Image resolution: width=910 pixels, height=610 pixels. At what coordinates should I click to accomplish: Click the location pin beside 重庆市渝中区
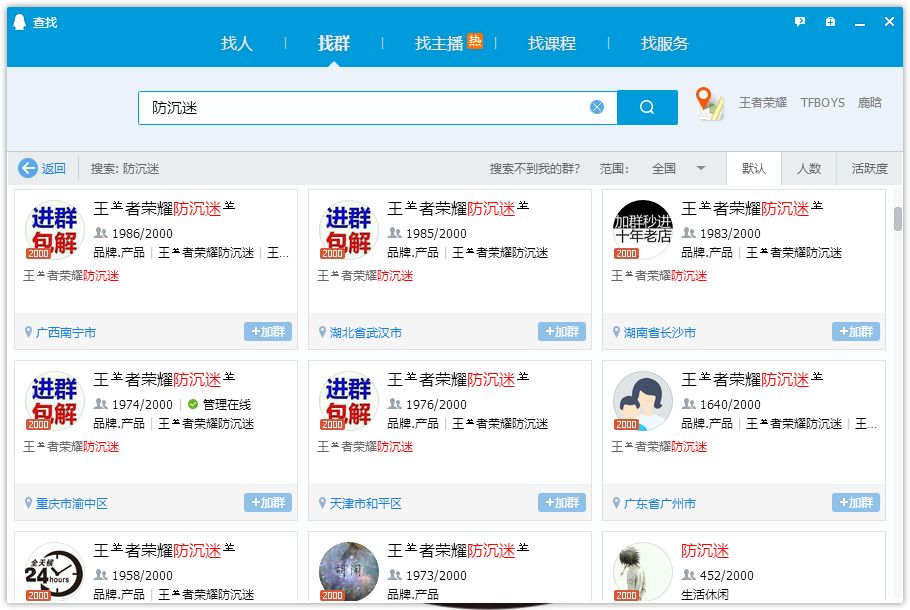tap(28, 503)
